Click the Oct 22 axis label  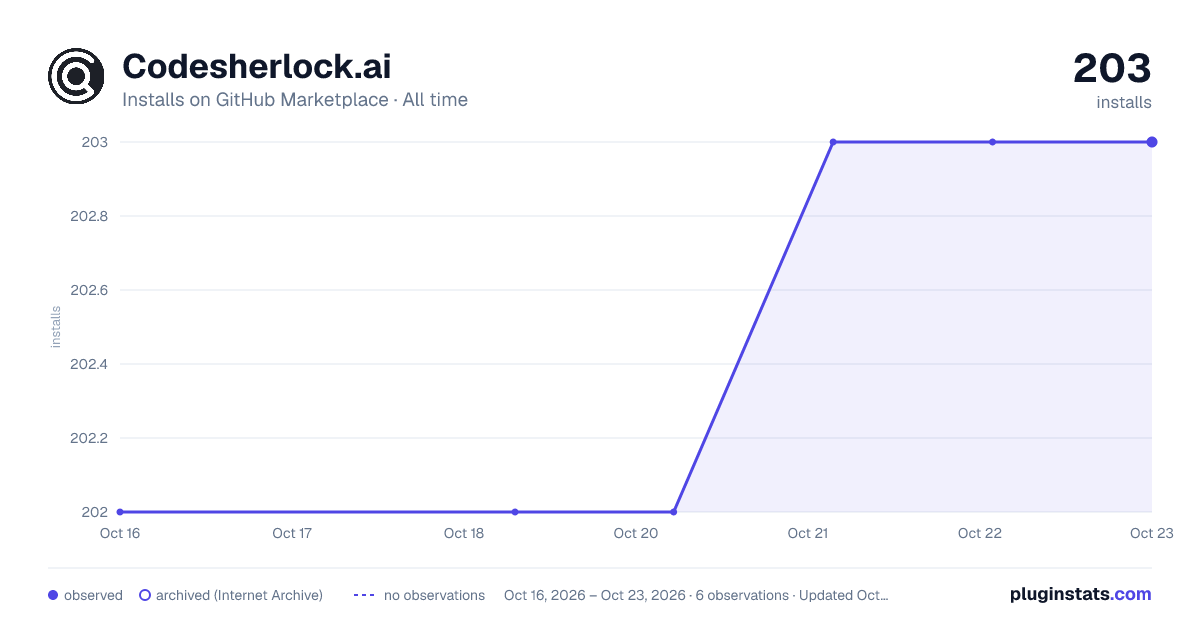point(980,533)
